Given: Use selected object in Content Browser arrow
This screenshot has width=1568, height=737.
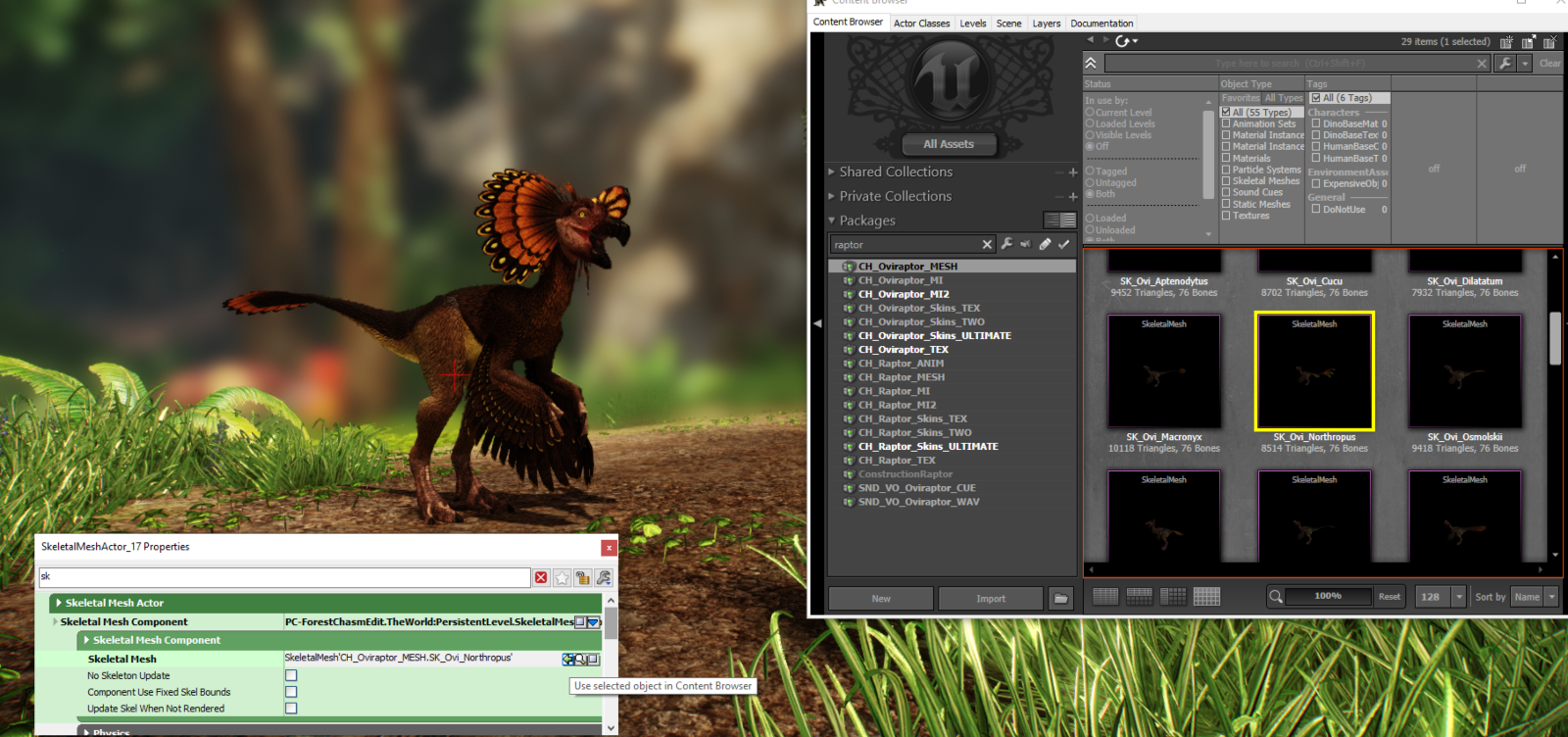Looking at the screenshot, I should pyautogui.click(x=568, y=660).
